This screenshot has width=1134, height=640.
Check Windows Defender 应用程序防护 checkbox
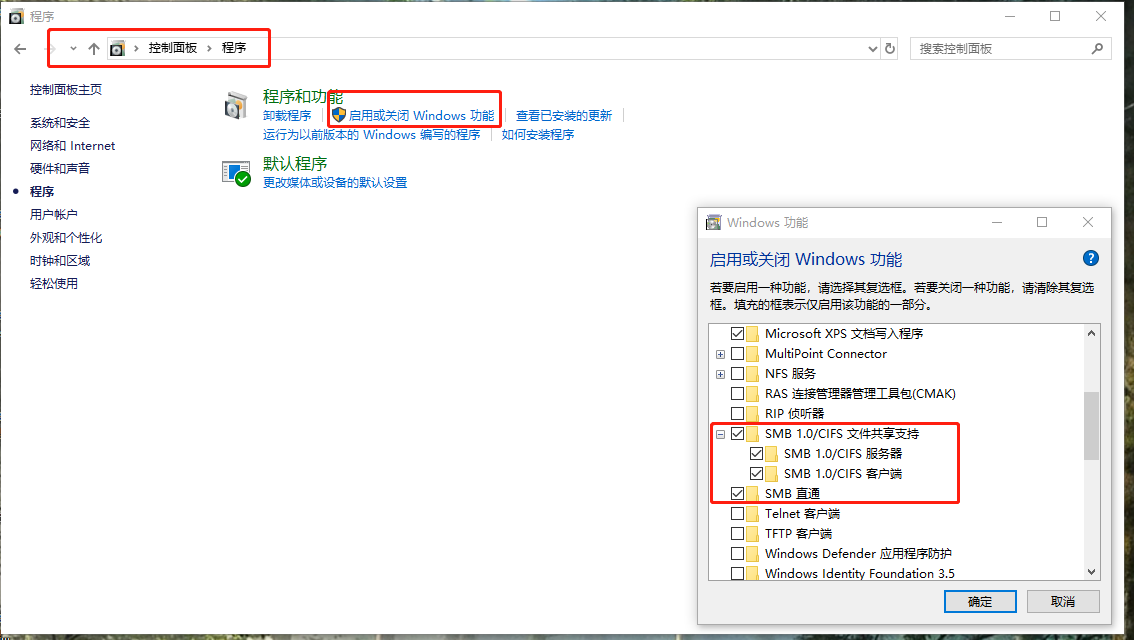click(738, 554)
